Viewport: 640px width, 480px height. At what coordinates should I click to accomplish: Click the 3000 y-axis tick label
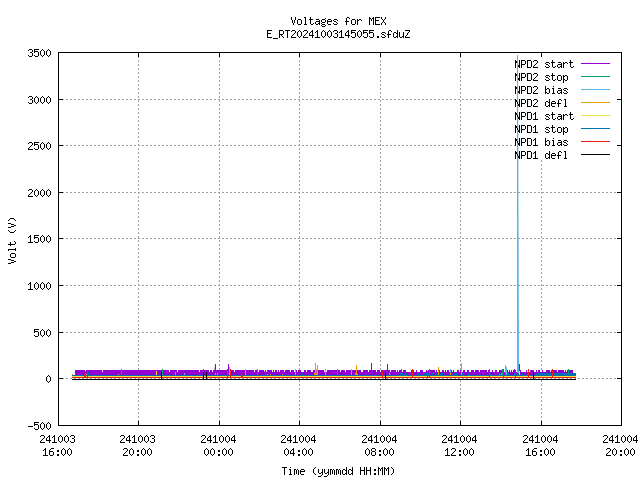click(39, 100)
